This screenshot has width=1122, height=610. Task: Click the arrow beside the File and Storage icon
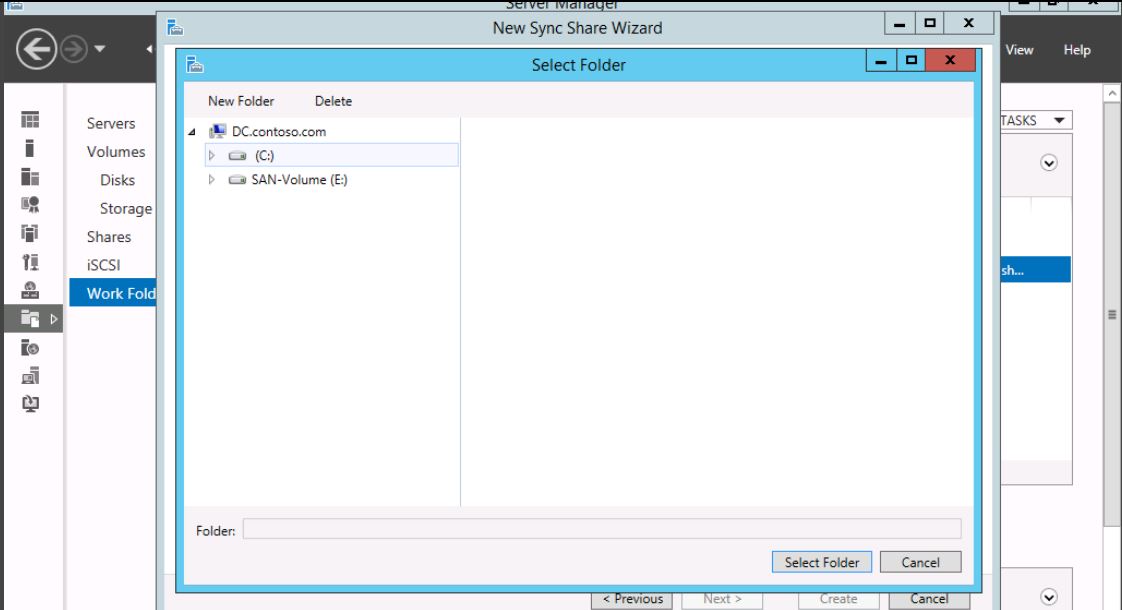click(54, 319)
